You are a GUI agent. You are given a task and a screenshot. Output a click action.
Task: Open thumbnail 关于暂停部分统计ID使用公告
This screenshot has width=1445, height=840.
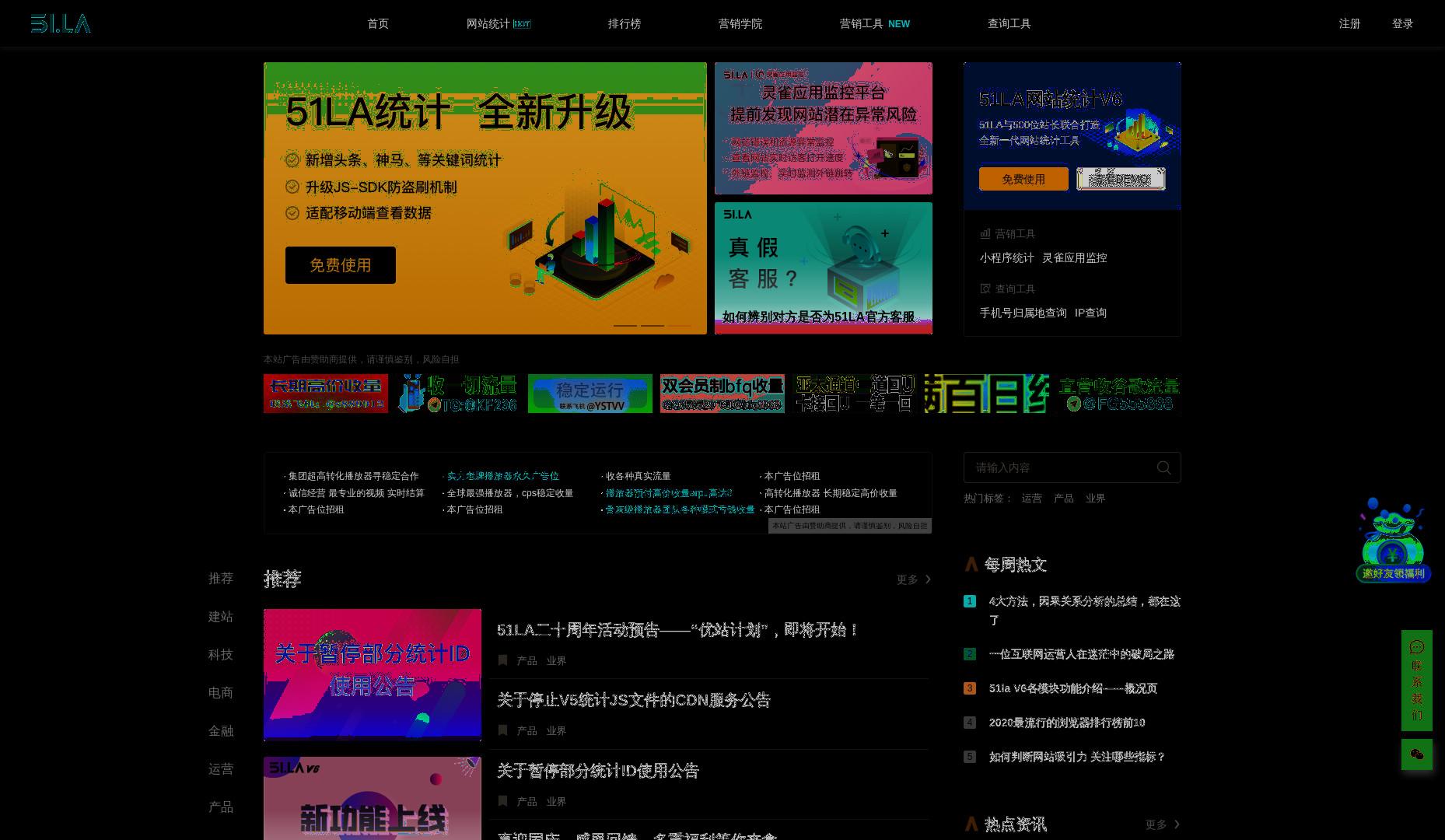tap(373, 674)
